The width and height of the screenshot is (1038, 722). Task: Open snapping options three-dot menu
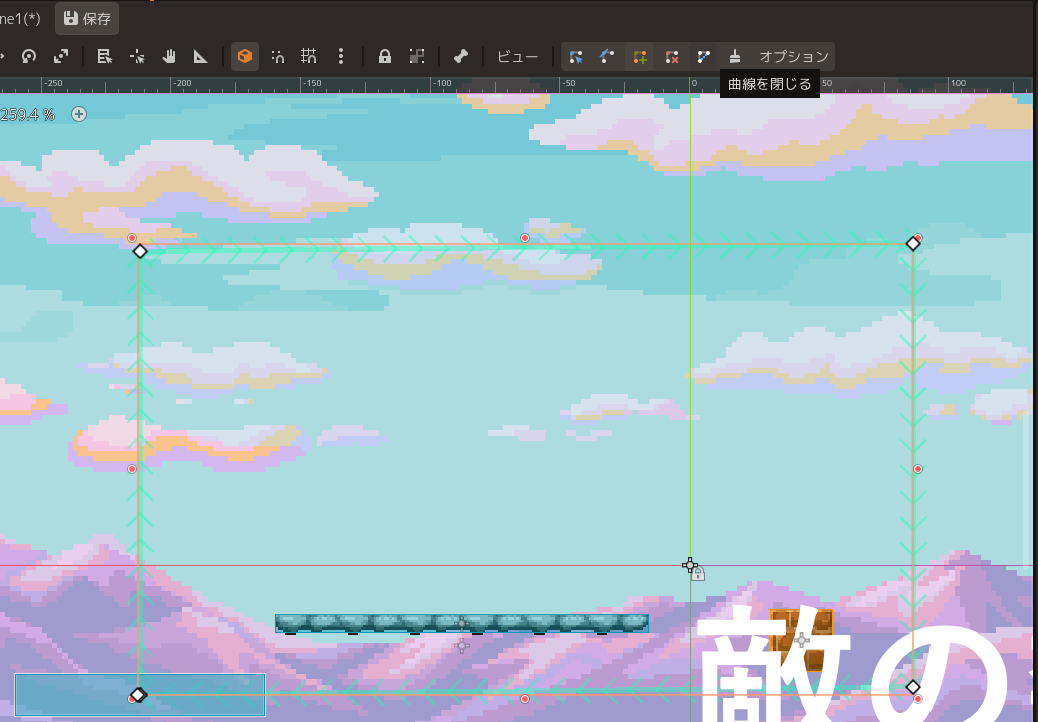341,56
